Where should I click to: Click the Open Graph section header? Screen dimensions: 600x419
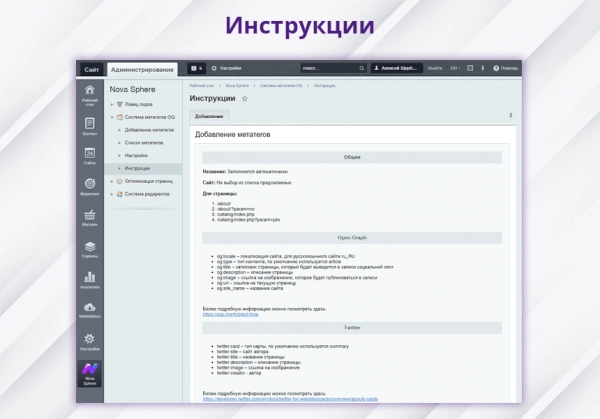(352, 238)
